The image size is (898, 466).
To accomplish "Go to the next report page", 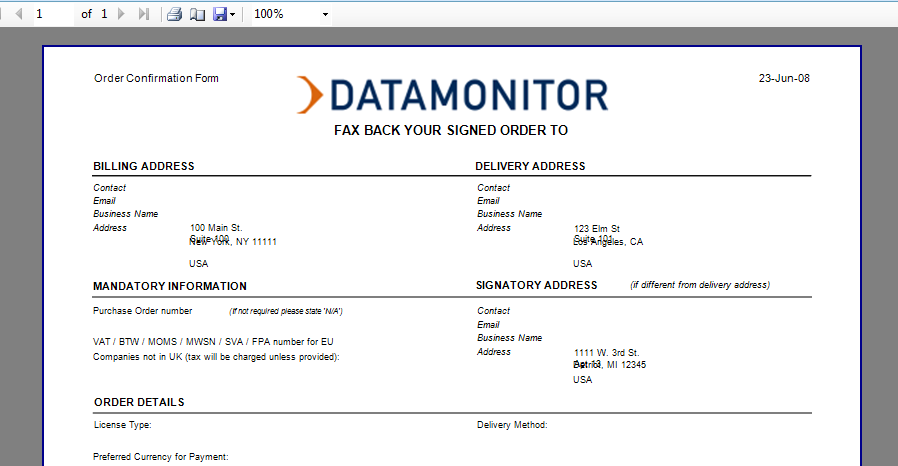I will (x=121, y=14).
